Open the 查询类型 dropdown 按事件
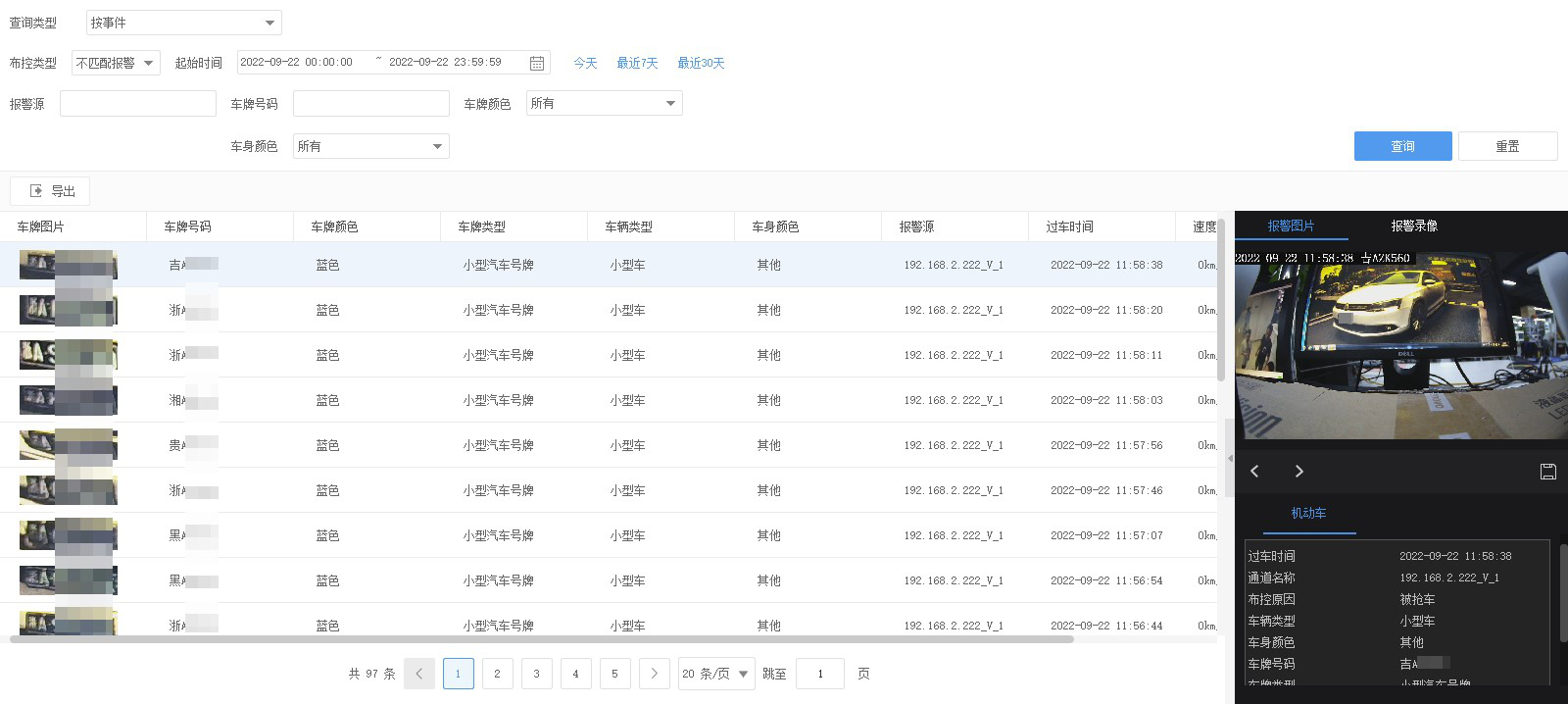This screenshot has width=1568, height=704. click(x=184, y=23)
